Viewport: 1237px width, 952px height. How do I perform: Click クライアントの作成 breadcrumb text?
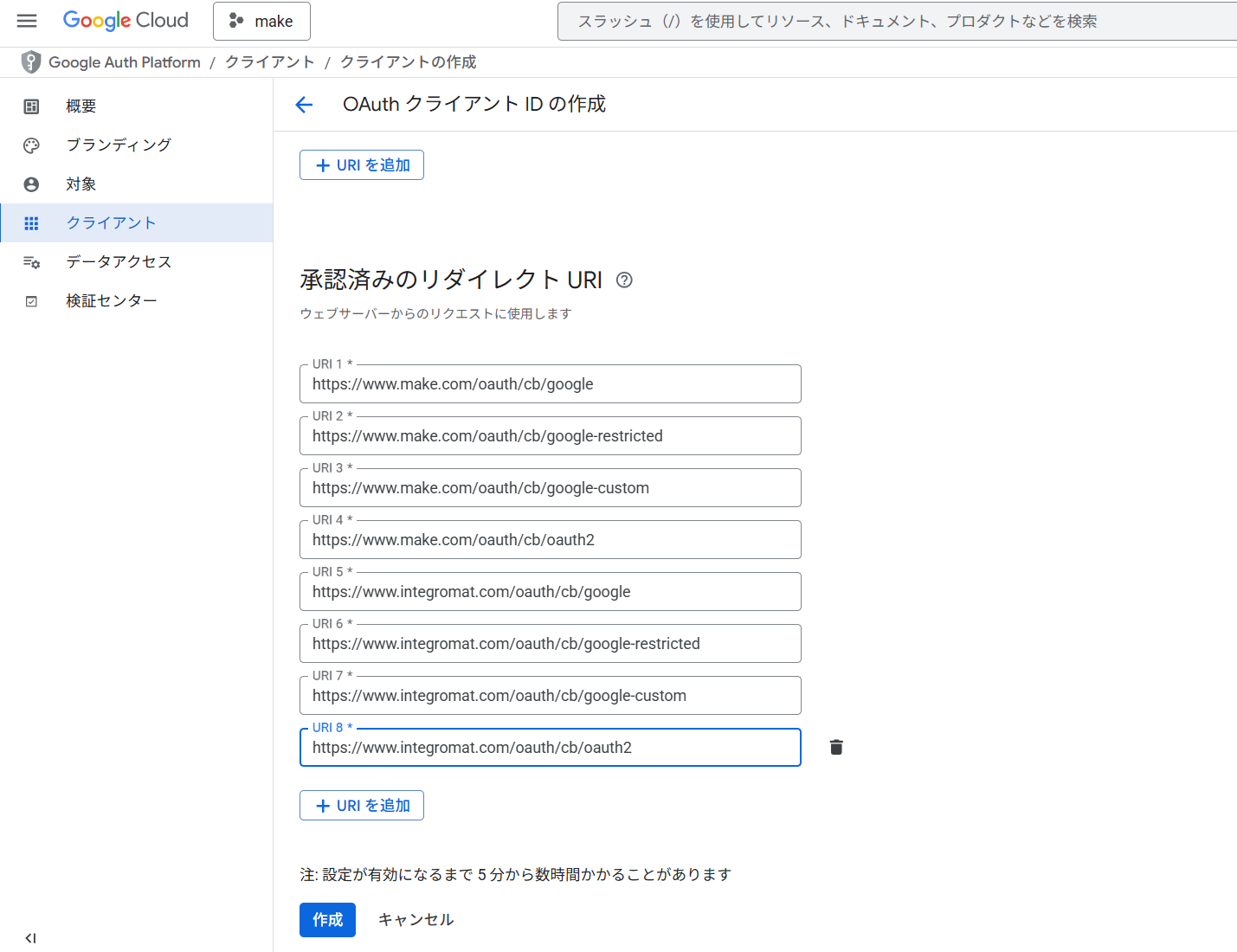pyautogui.click(x=408, y=62)
